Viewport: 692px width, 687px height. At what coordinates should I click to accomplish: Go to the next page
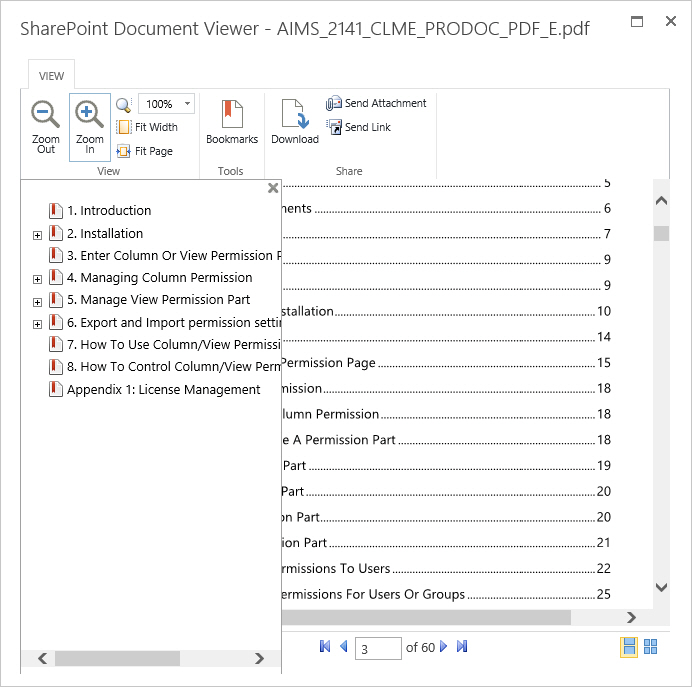pos(444,647)
